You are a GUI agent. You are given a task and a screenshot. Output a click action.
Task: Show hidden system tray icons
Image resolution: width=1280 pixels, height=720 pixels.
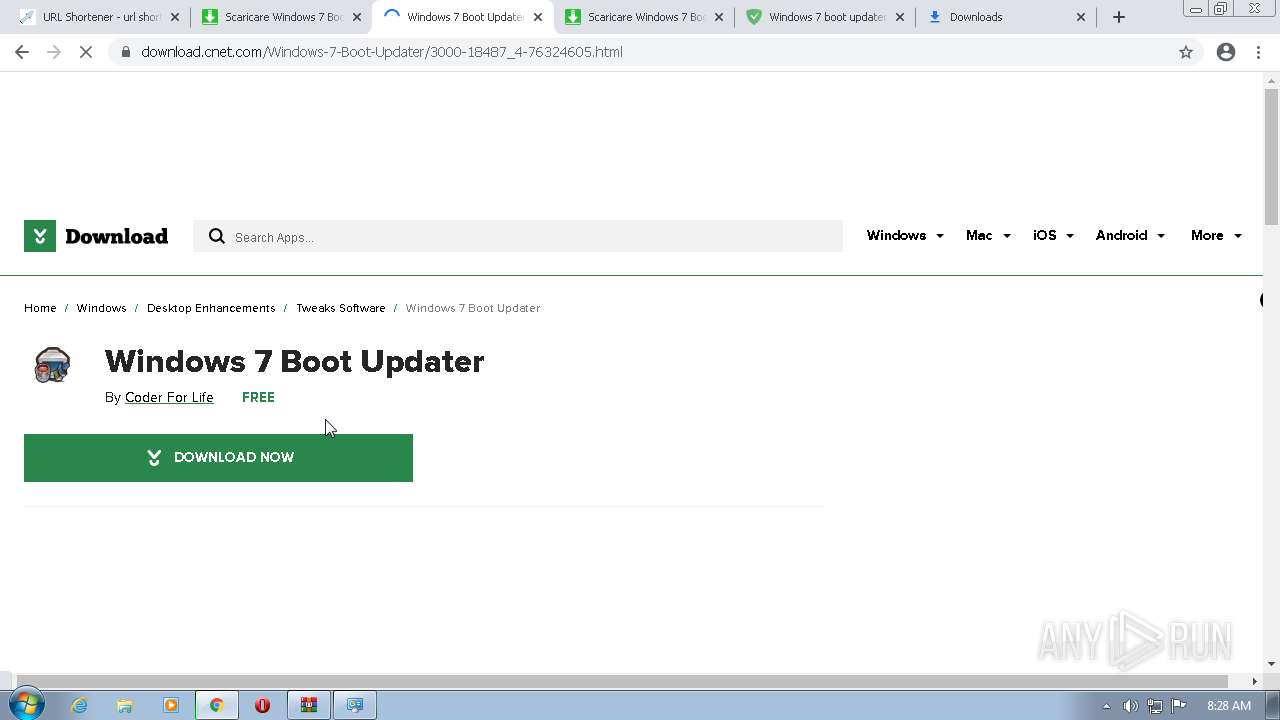click(1106, 706)
